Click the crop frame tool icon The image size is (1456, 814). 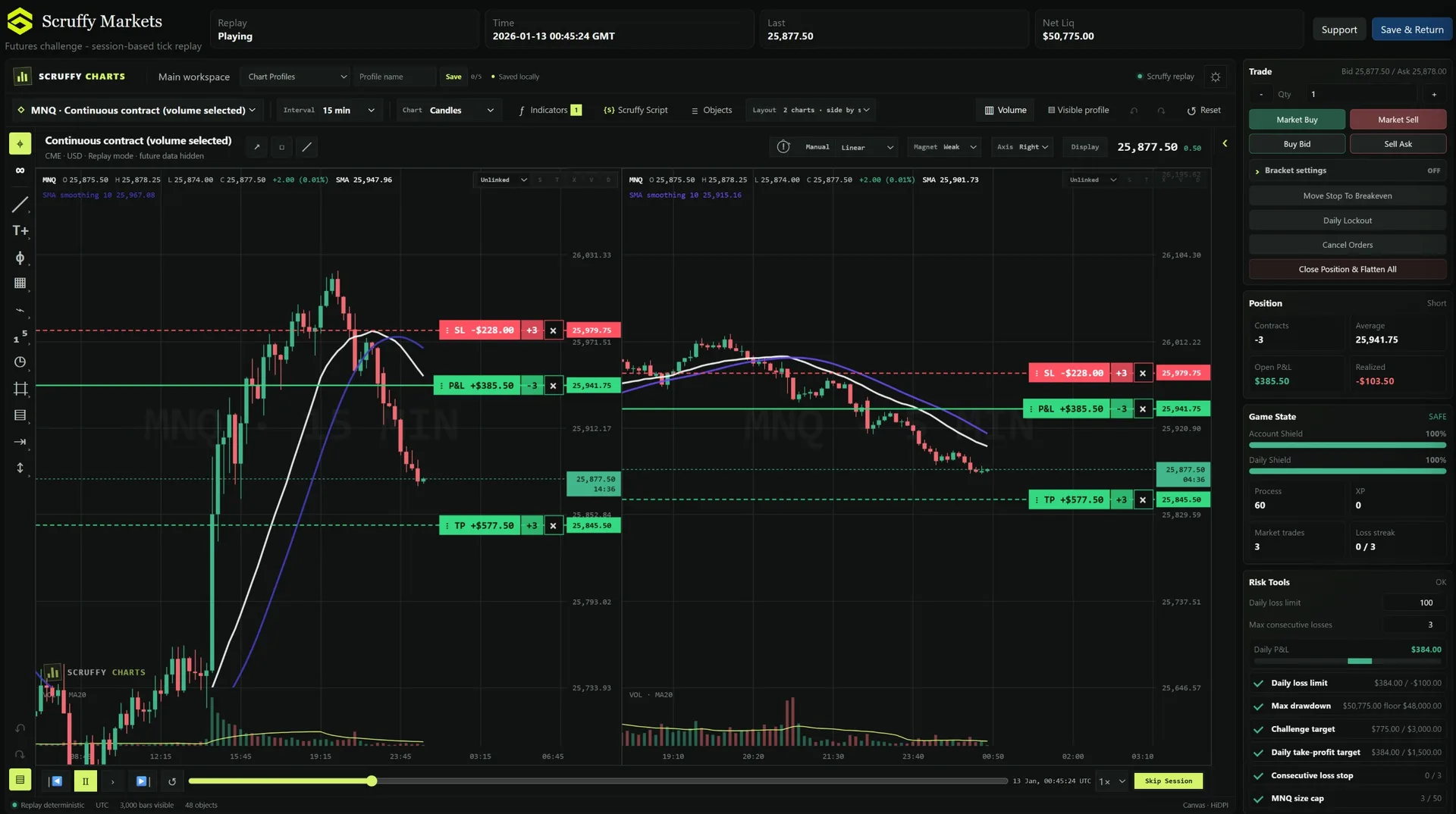click(x=20, y=389)
